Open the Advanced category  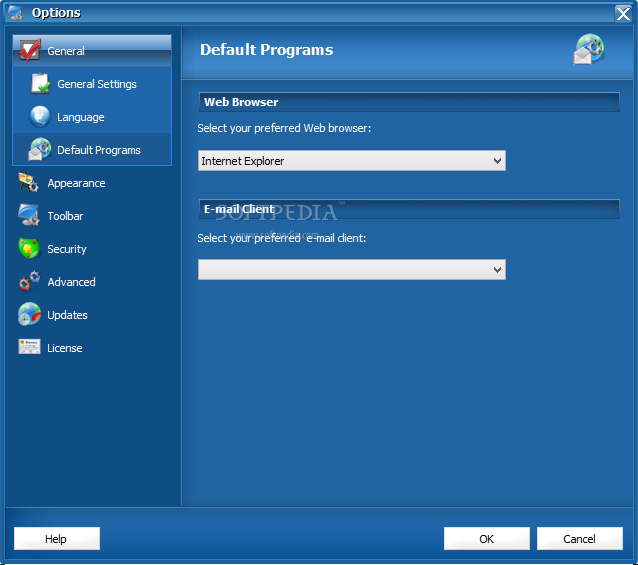92,282
